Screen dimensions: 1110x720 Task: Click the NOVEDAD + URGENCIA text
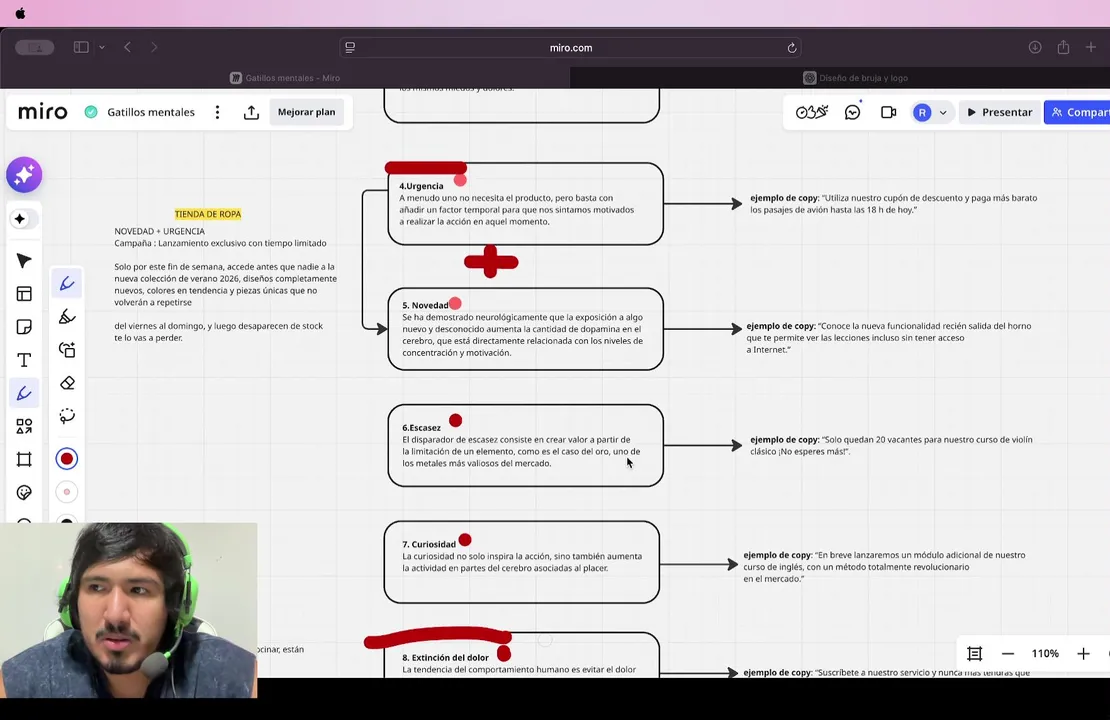tap(159, 231)
